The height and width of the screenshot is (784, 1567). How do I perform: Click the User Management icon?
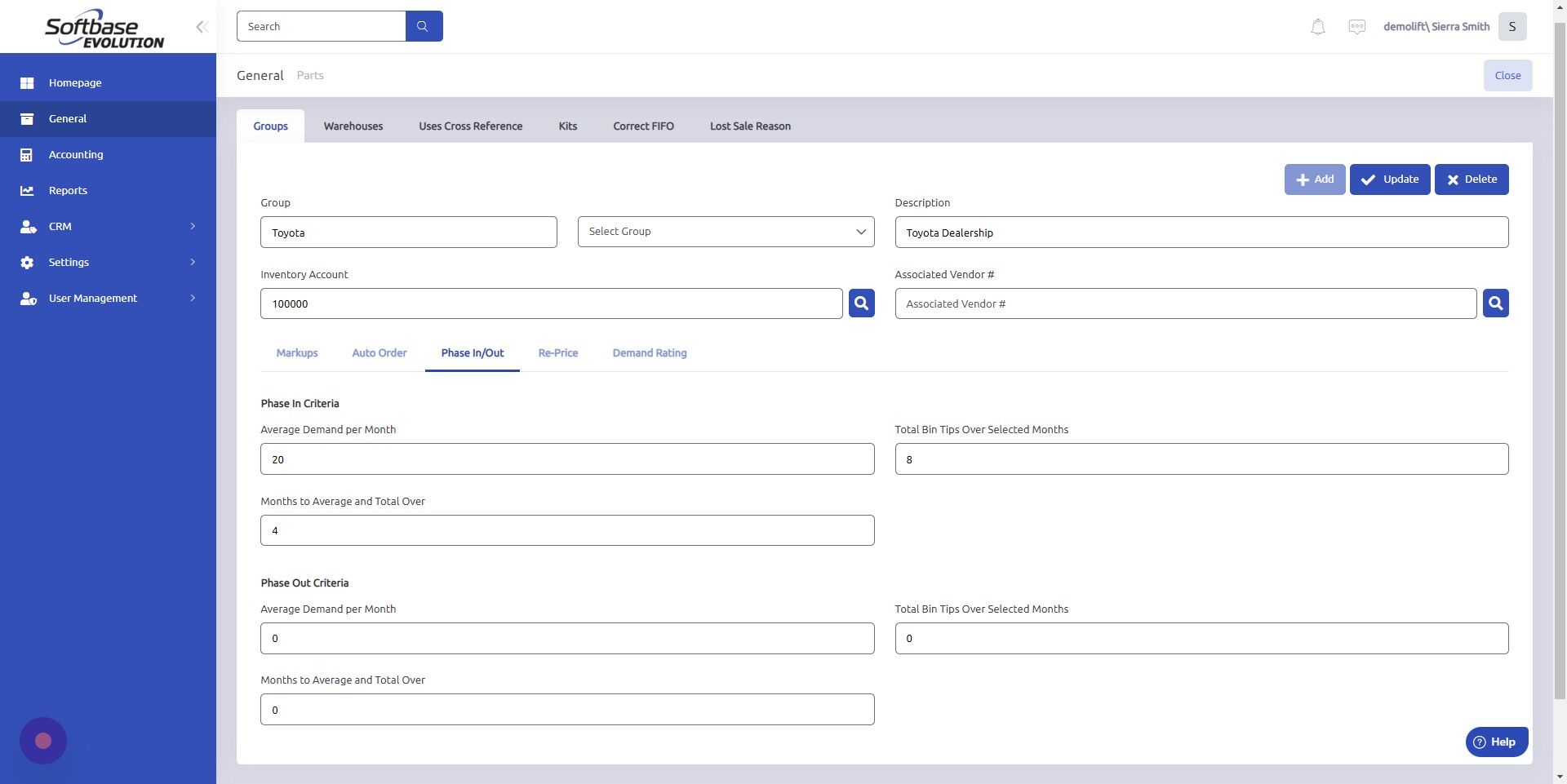point(28,298)
